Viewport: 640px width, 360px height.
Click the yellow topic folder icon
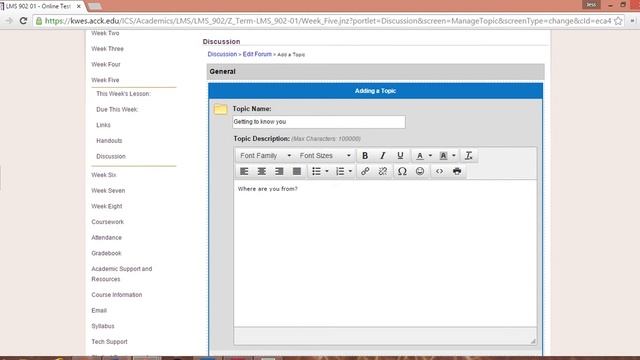click(220, 109)
